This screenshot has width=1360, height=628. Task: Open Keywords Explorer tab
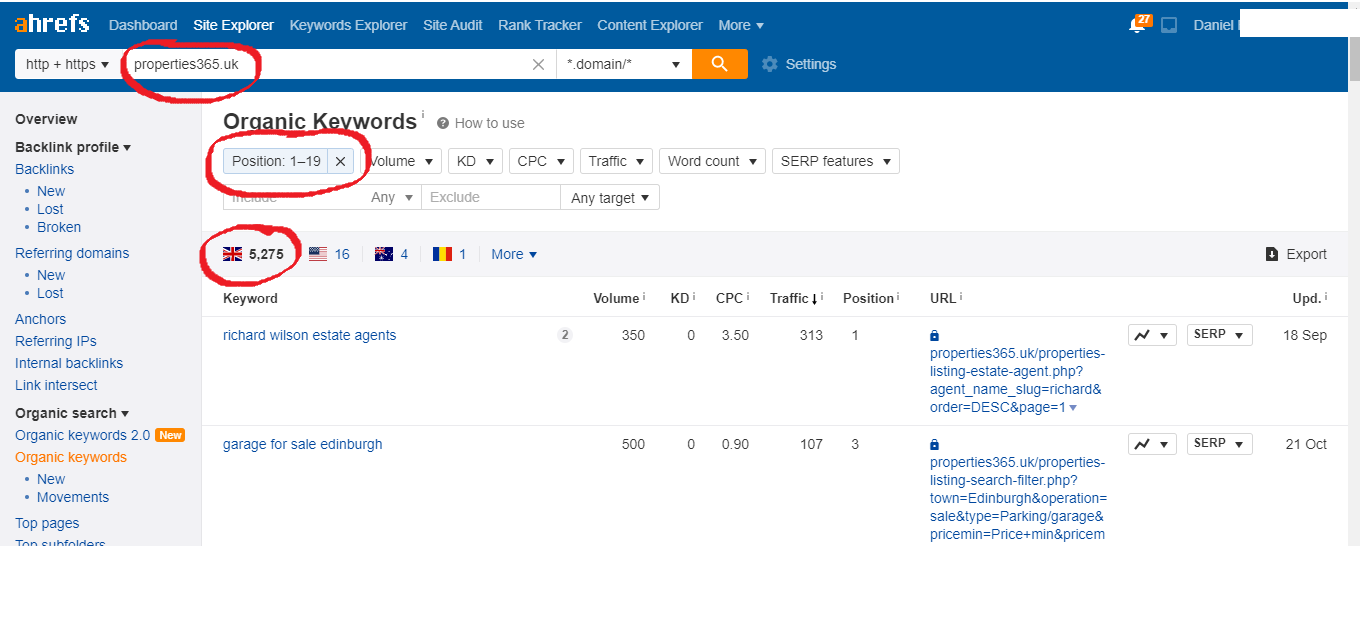point(348,25)
